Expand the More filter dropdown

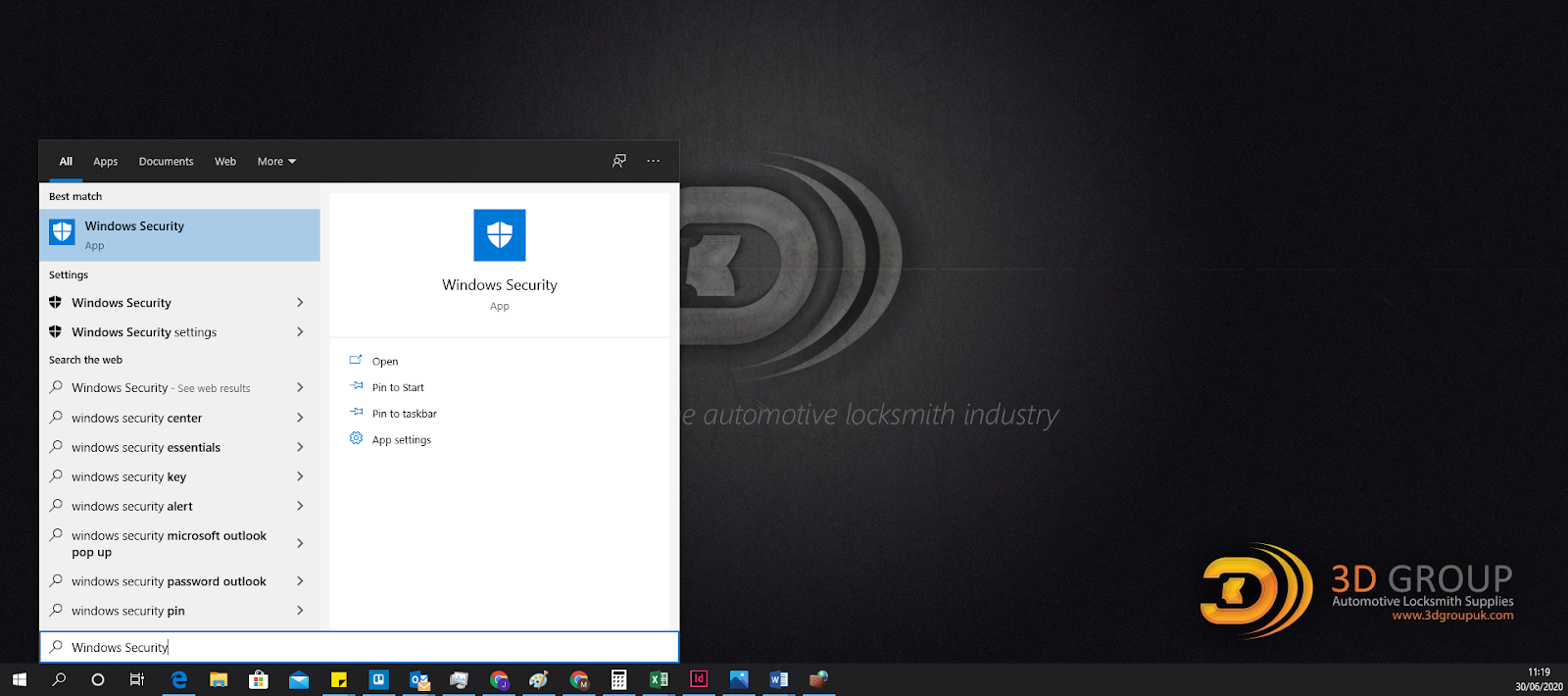[x=276, y=162]
